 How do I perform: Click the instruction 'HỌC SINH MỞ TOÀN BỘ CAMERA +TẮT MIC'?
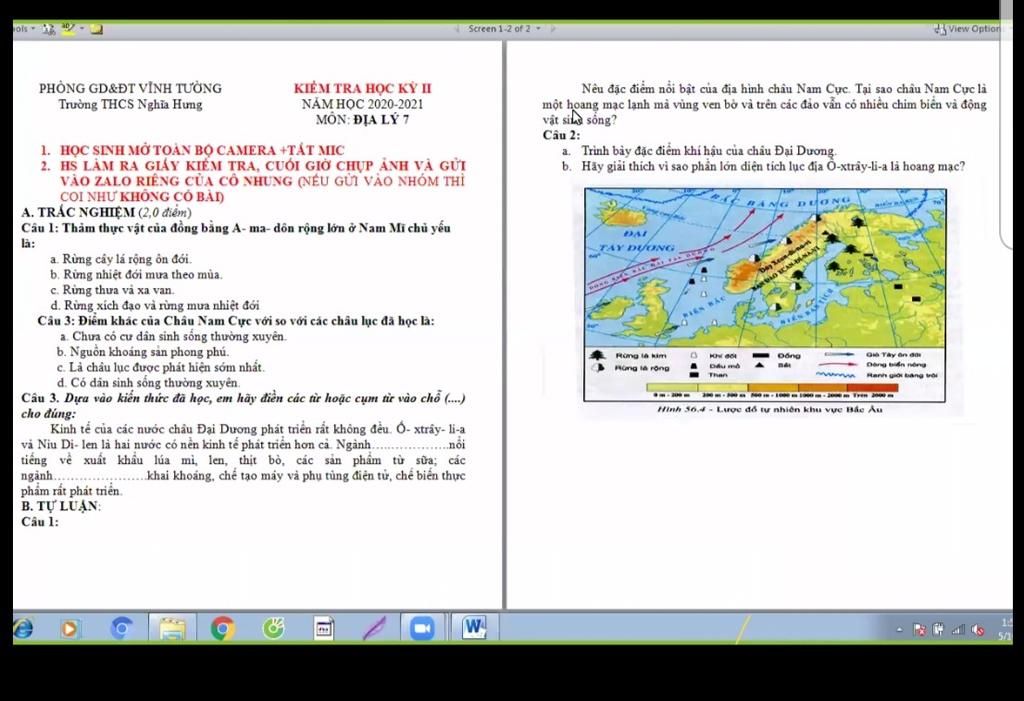click(202, 150)
